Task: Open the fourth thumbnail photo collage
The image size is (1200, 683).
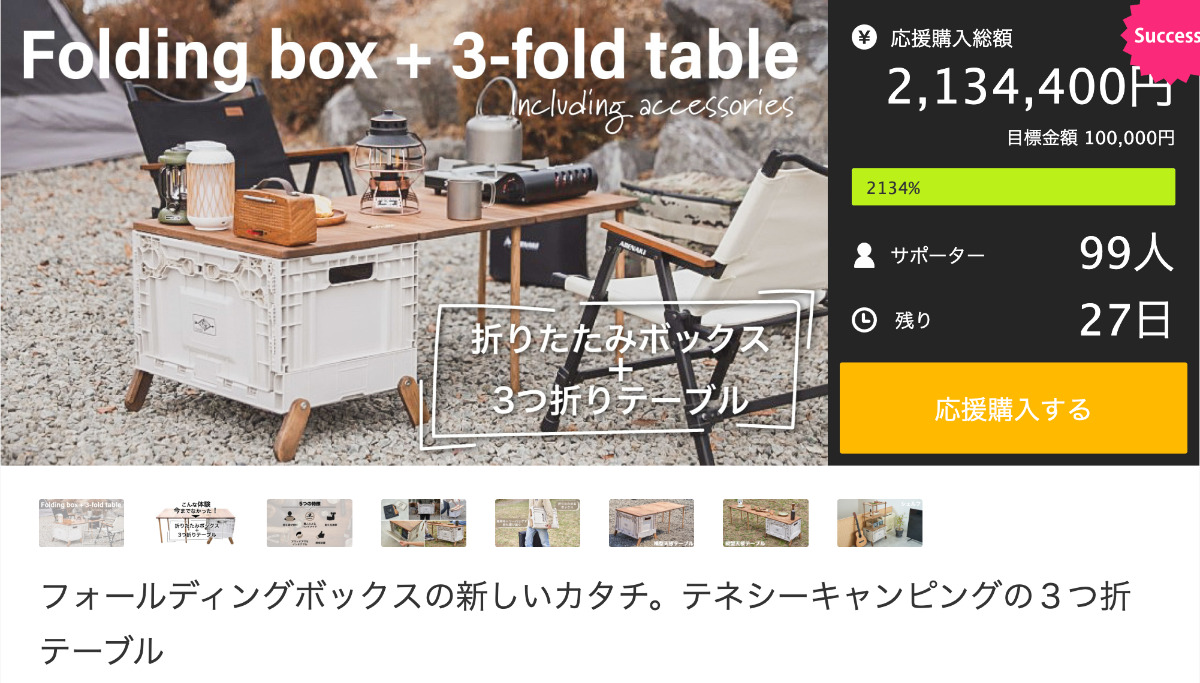Action: coord(424,523)
